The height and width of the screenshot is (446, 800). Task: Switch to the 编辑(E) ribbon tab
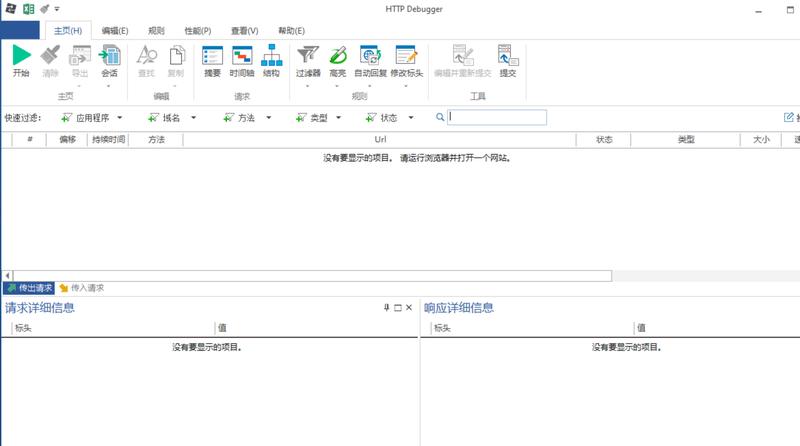point(115,31)
